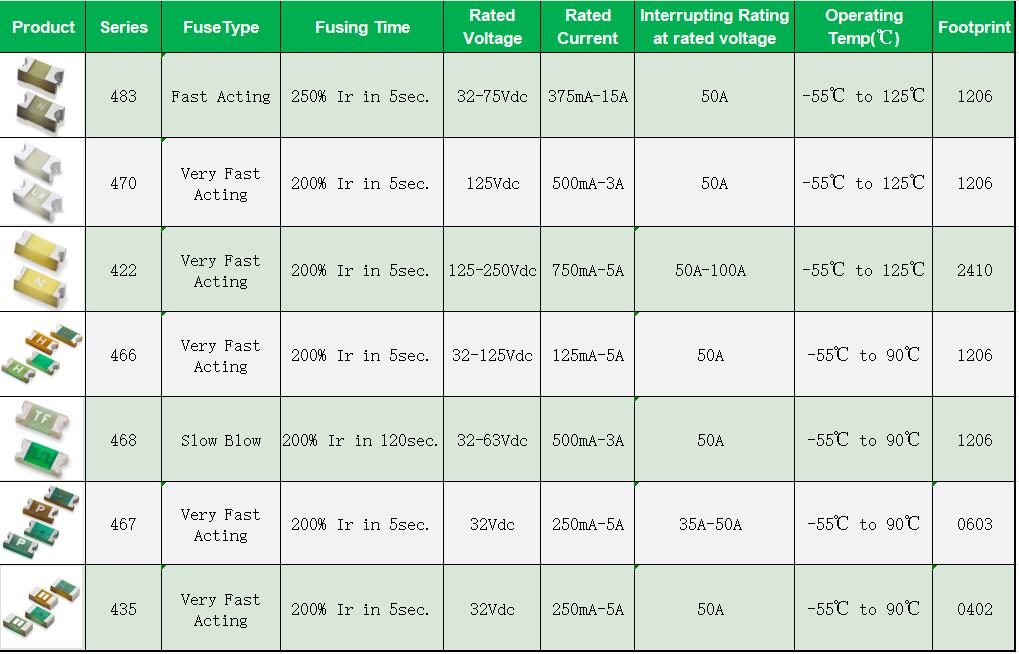Screen dimensions: 1019x654
Task: Click the 2410 footprint cell
Action: coord(974,270)
